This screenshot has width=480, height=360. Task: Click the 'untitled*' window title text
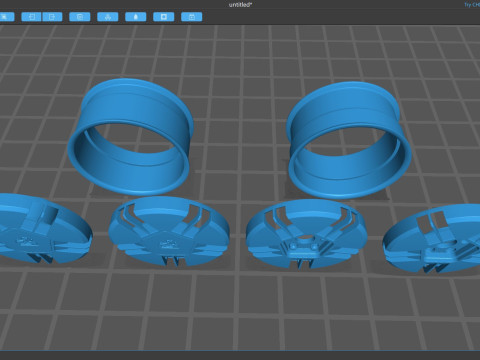coord(240,5)
